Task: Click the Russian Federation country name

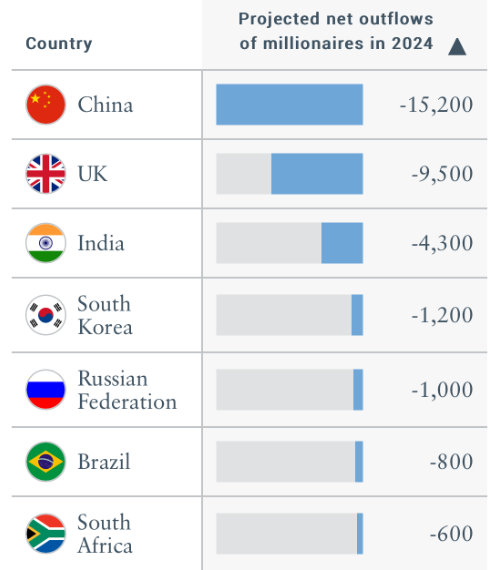Action: pyautogui.click(x=127, y=390)
